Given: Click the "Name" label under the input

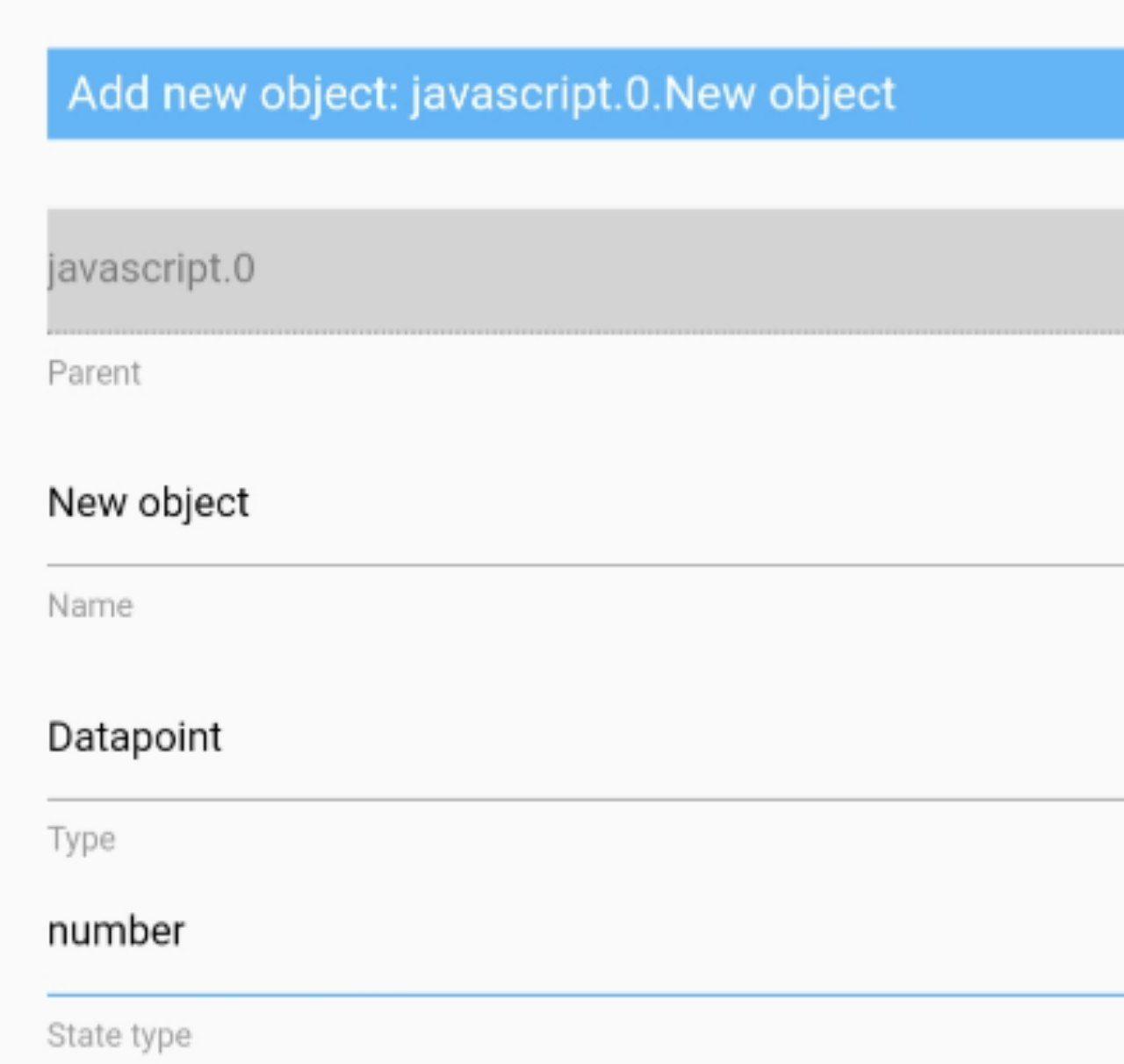Looking at the screenshot, I should pos(90,606).
